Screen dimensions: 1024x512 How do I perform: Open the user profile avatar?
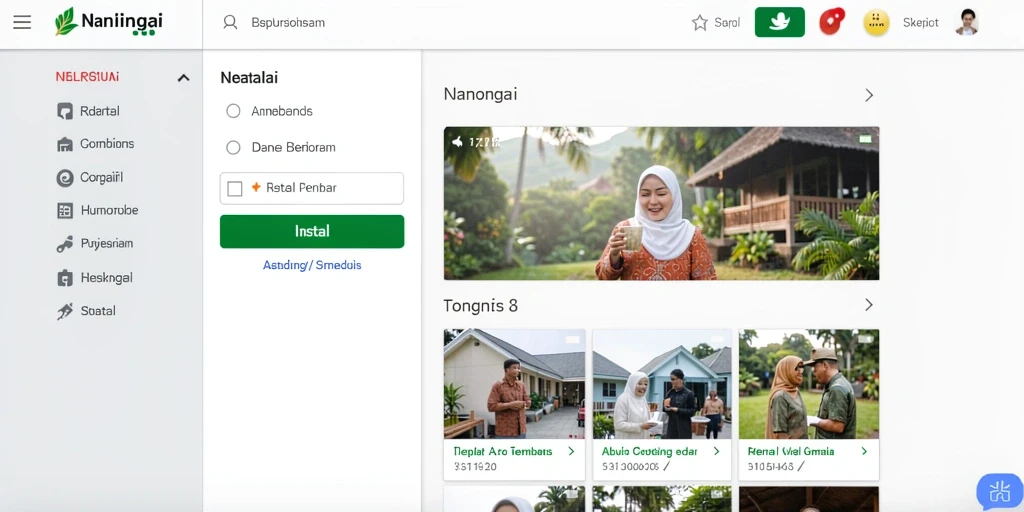967,22
